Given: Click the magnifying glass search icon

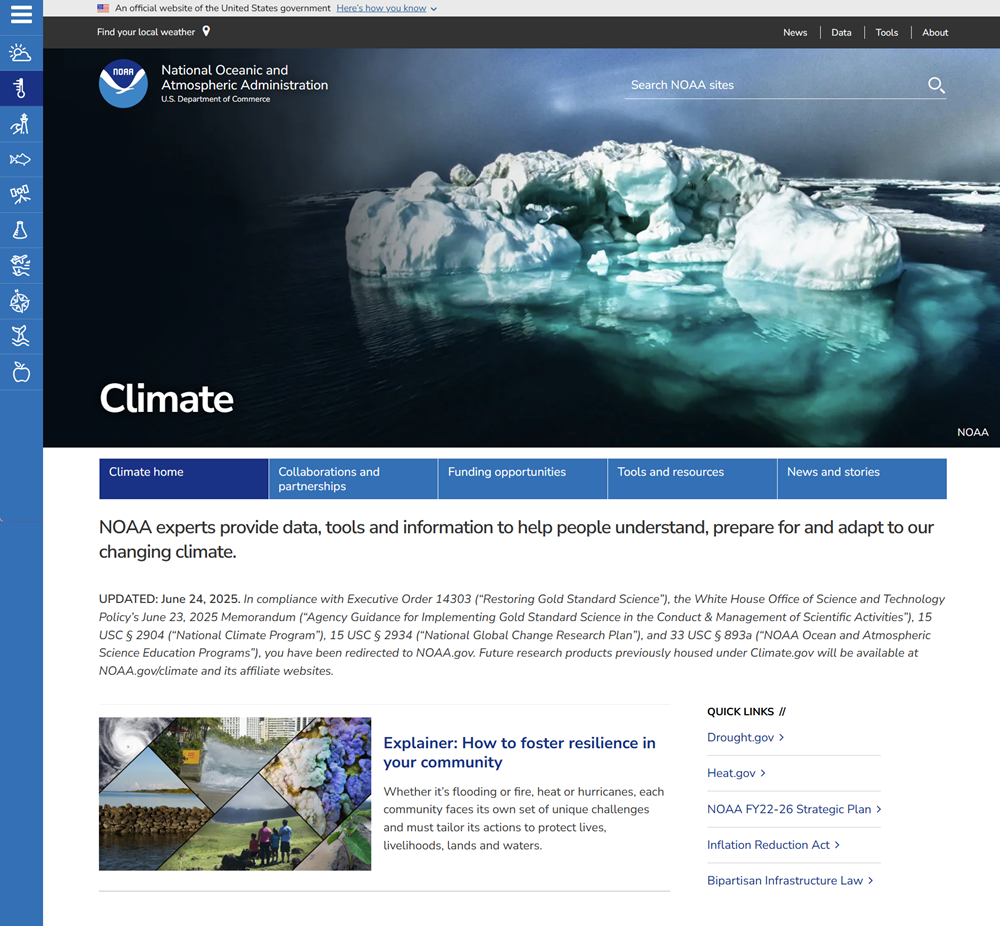Looking at the screenshot, I should [x=936, y=85].
